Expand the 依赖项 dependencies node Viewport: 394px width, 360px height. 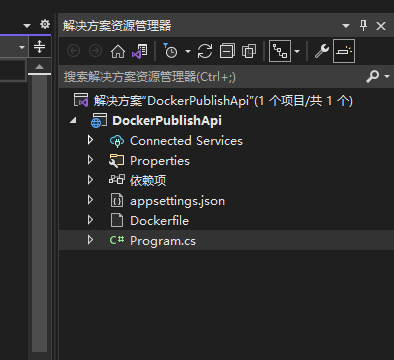tap(90, 180)
